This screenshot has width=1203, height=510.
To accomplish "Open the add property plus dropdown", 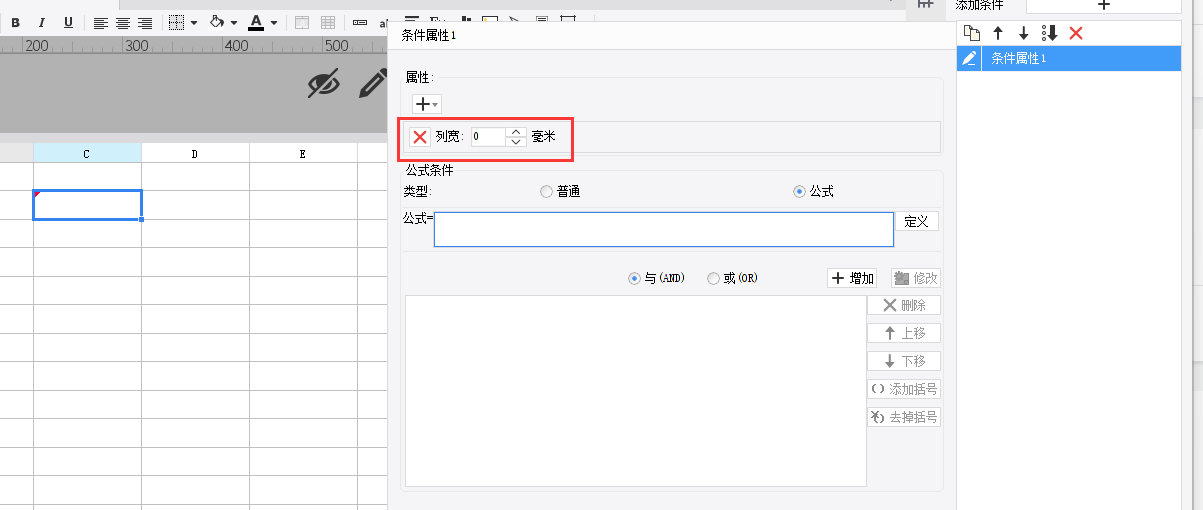I will click(x=427, y=104).
